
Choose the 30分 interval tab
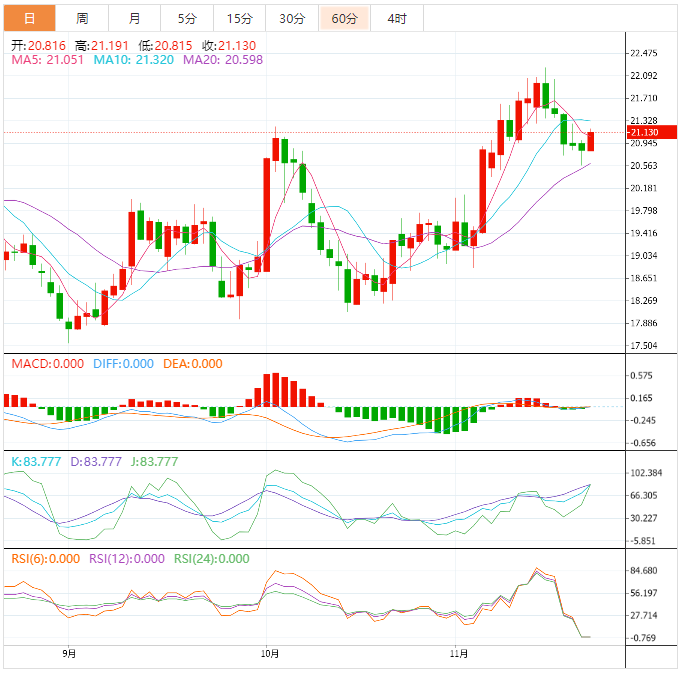pos(292,18)
